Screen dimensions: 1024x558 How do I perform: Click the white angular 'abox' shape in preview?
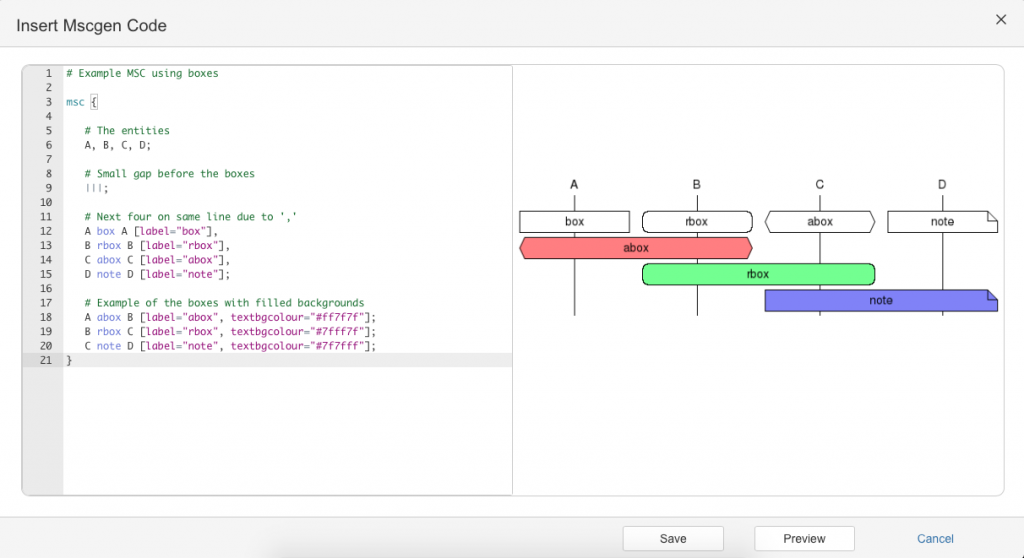click(820, 222)
